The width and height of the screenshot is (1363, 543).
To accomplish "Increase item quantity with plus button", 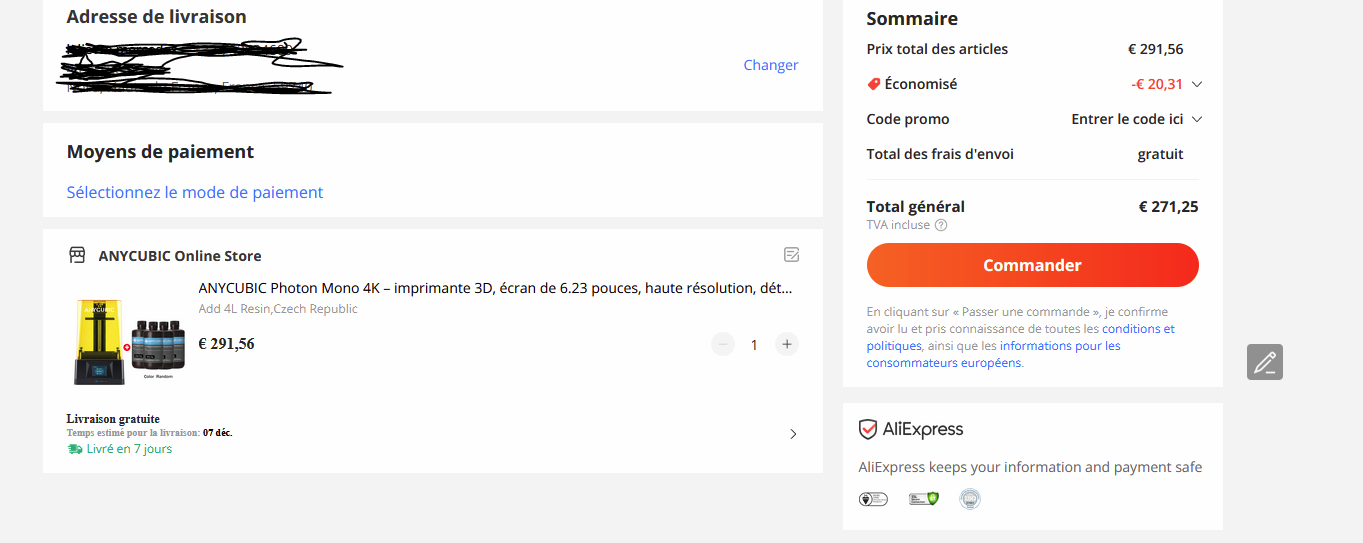I will (787, 344).
